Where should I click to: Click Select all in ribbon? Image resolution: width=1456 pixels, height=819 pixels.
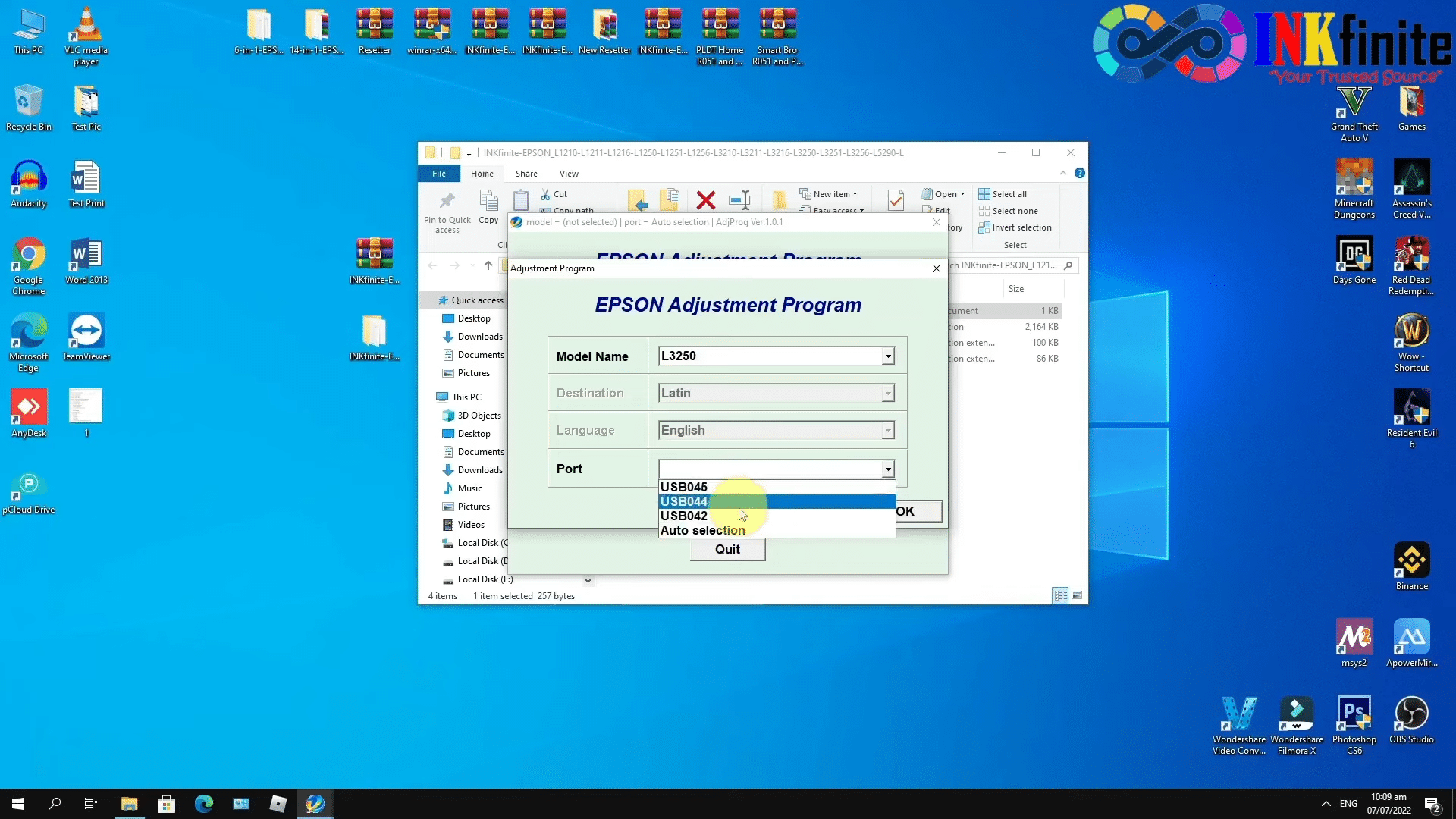point(1003,194)
